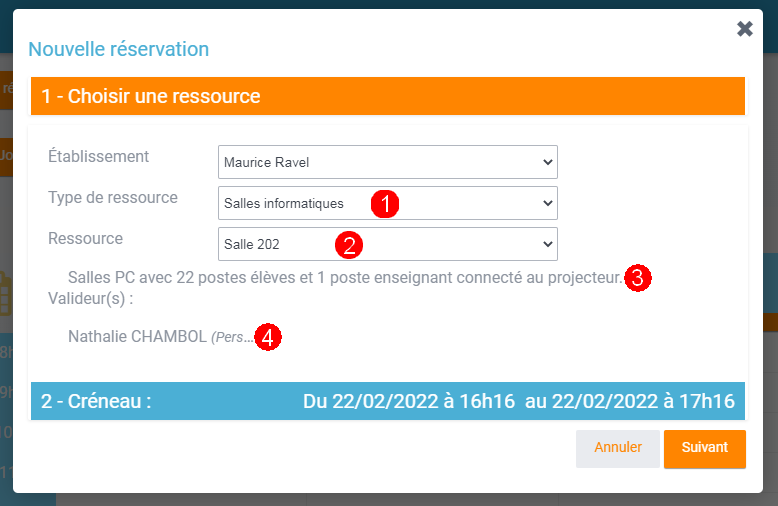Open the Établissement dropdown showing Maurice Ravel
This screenshot has height=506, width=778.
(387, 162)
